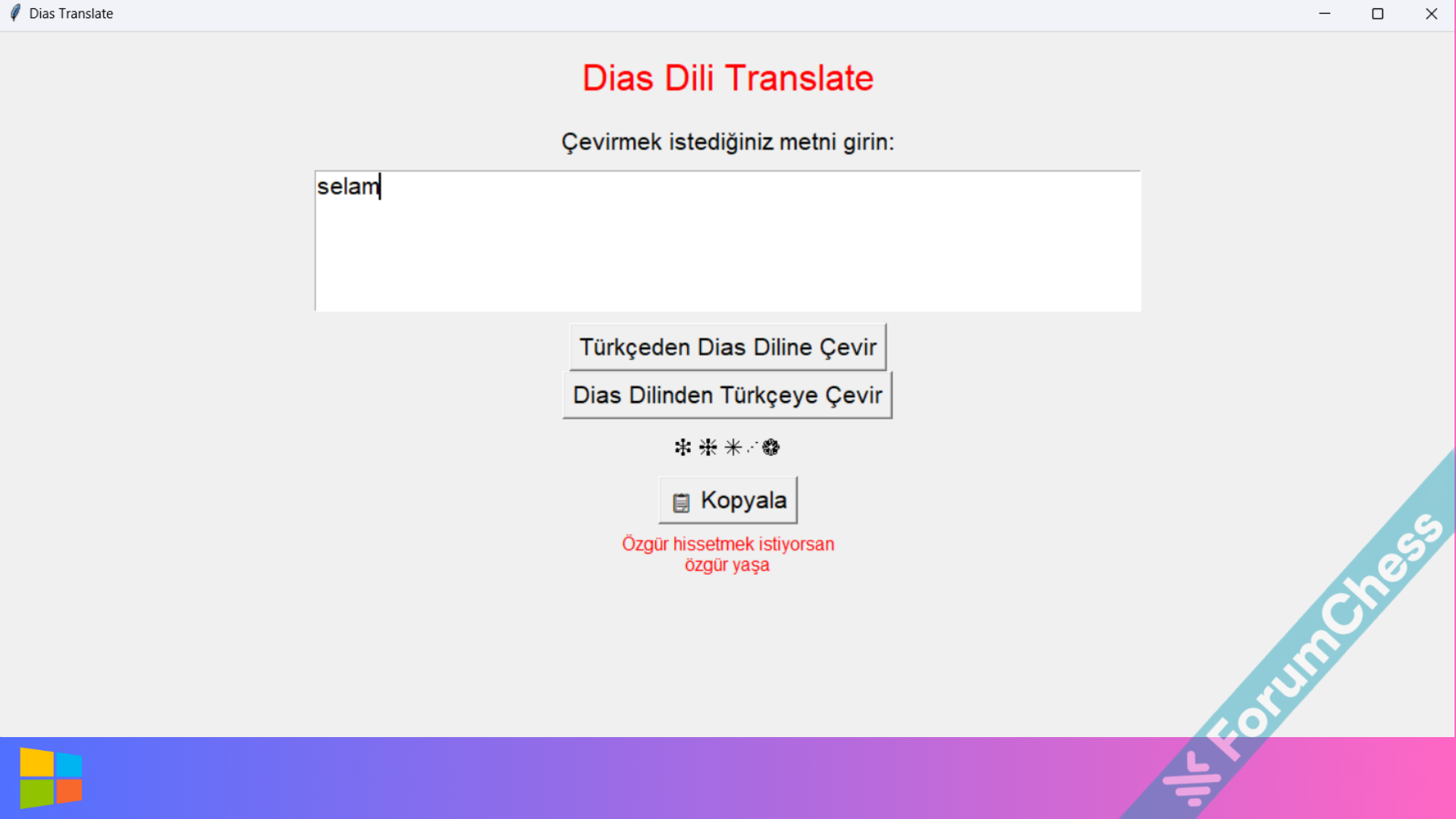
Task: Maximize the Dias Translate window
Action: tap(1378, 14)
